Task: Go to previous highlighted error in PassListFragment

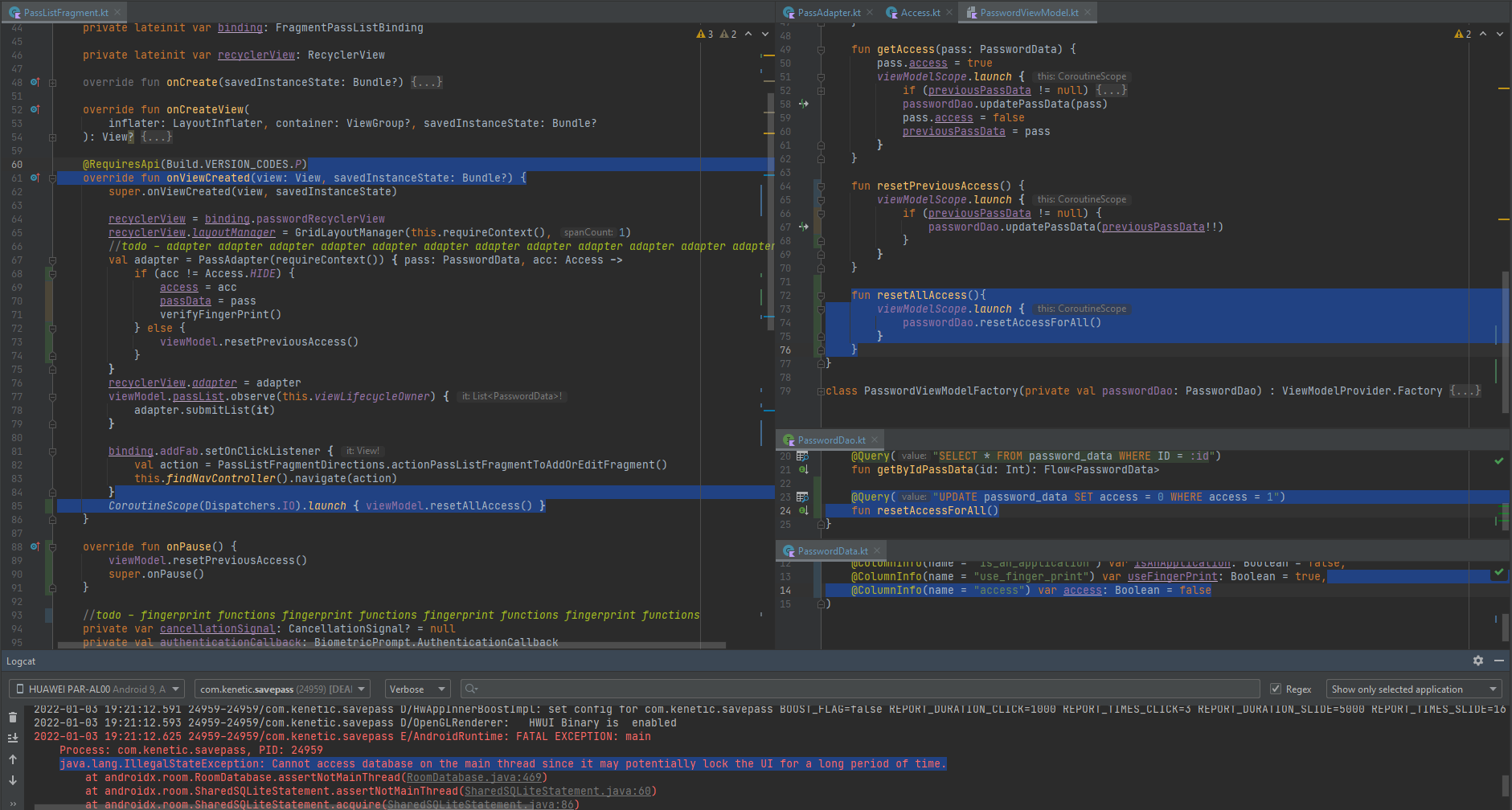Action: coord(748,34)
